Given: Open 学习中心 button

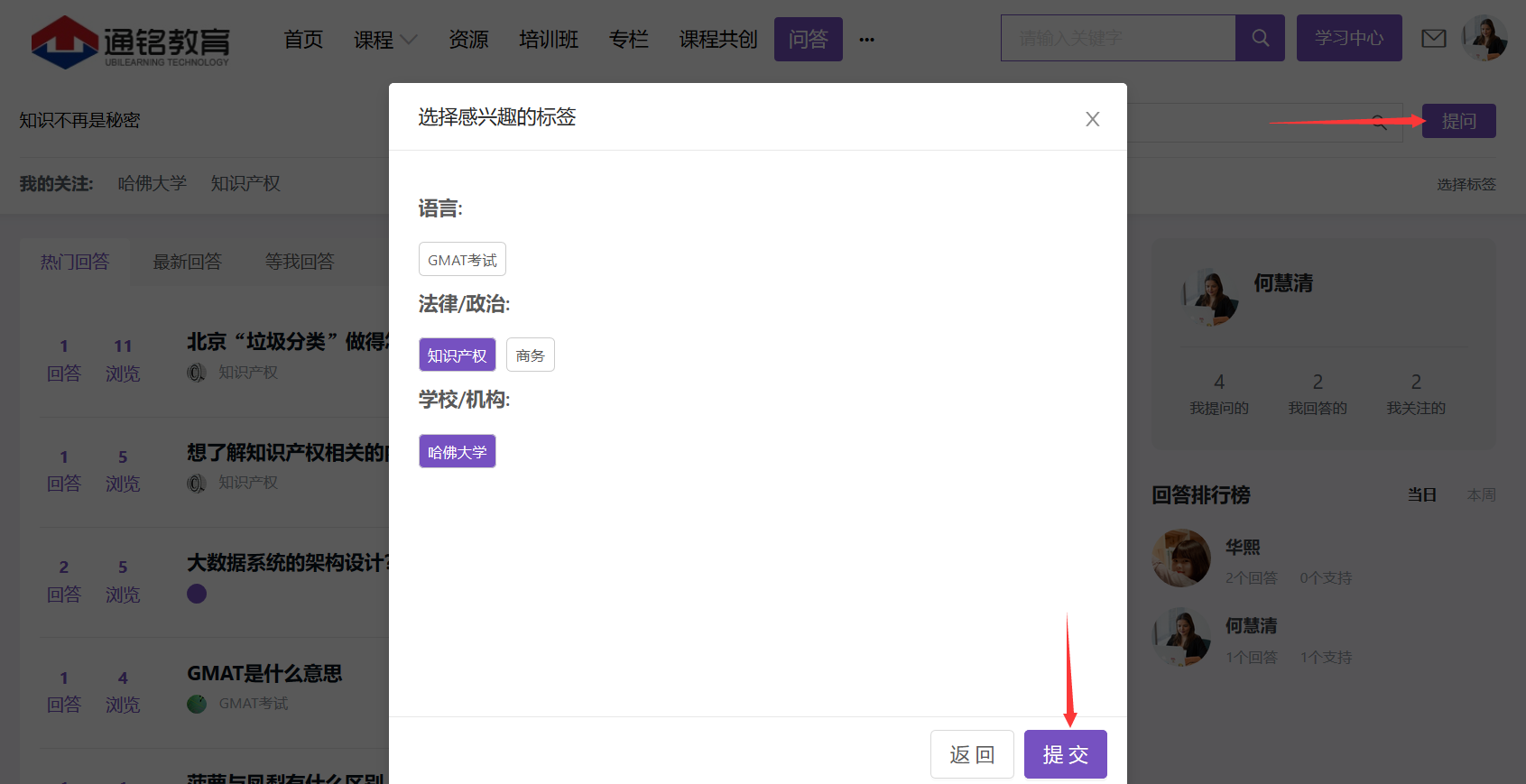Looking at the screenshot, I should pyautogui.click(x=1349, y=38).
